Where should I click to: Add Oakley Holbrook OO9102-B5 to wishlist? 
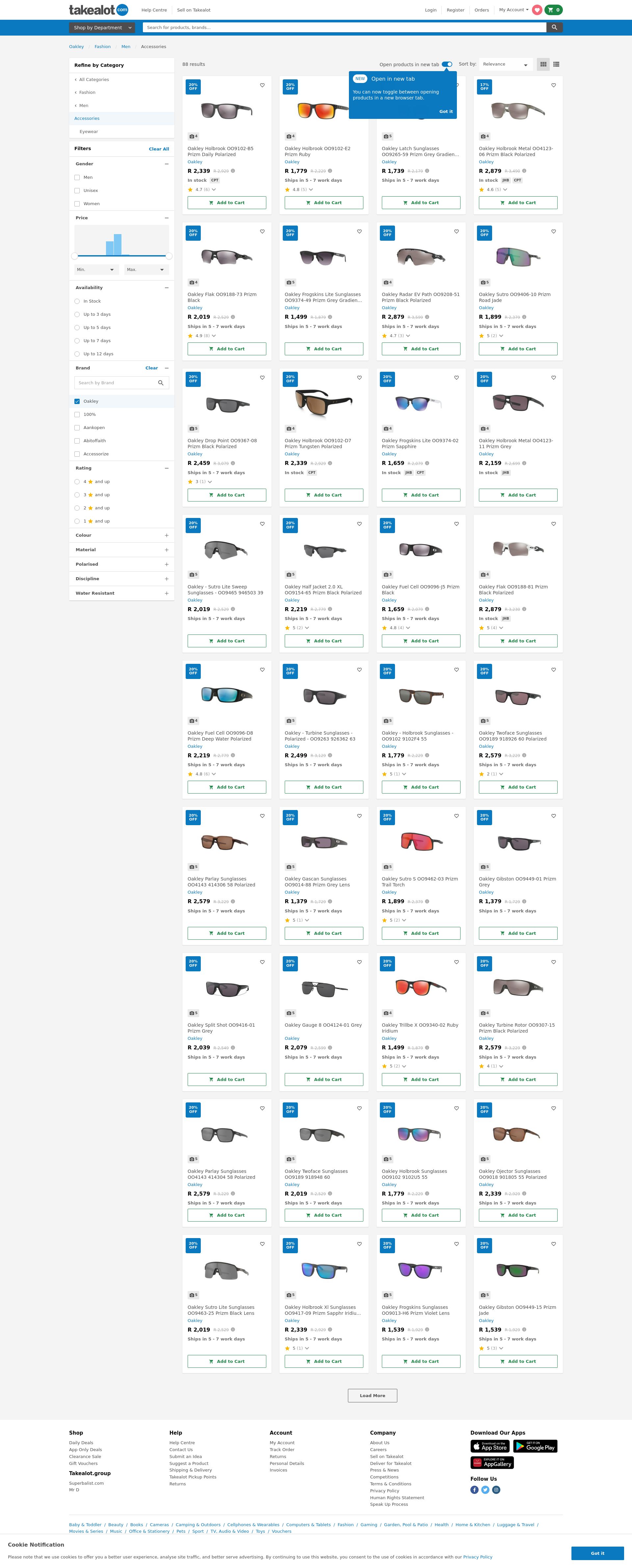coord(262,85)
